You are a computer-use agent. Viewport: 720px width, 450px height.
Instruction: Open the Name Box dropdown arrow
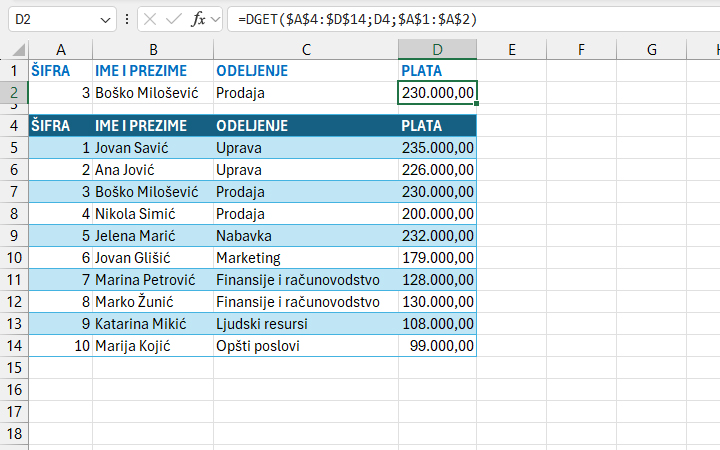coord(107,19)
